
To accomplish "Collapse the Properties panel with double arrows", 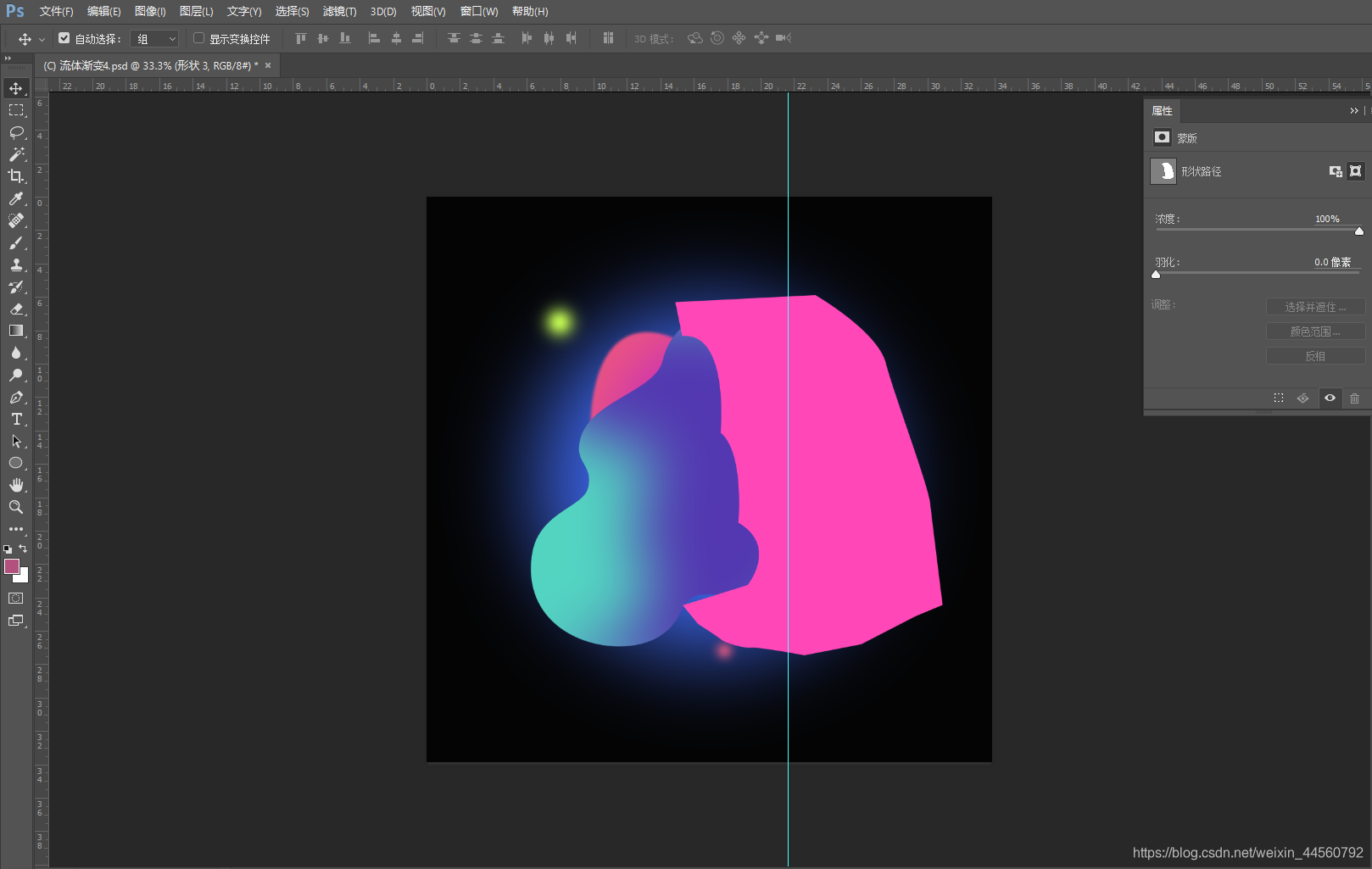I will (1354, 111).
